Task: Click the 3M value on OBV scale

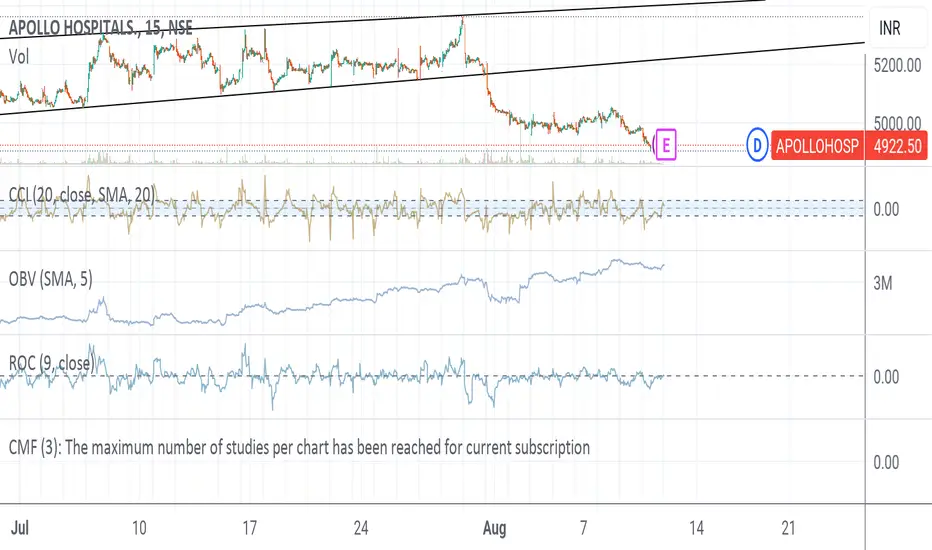Action: (x=883, y=284)
